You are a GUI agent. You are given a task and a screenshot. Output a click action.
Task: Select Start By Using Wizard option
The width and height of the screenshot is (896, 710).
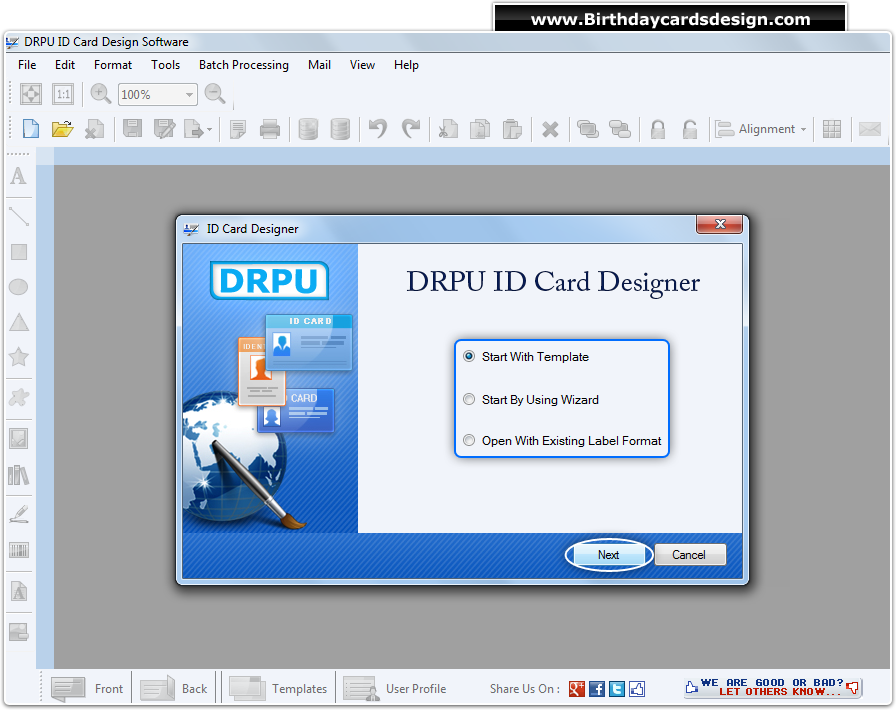coord(469,399)
